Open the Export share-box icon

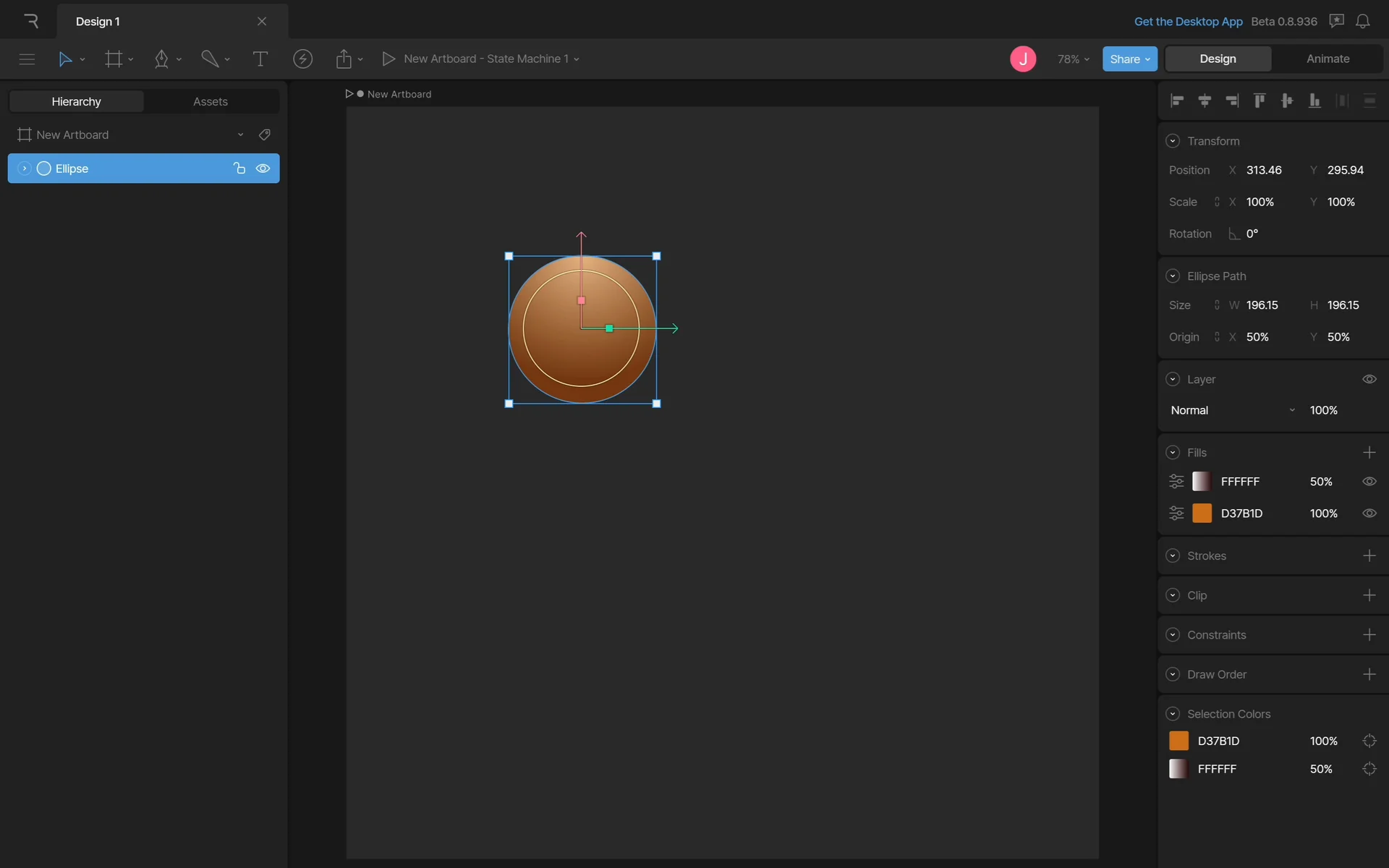click(344, 59)
